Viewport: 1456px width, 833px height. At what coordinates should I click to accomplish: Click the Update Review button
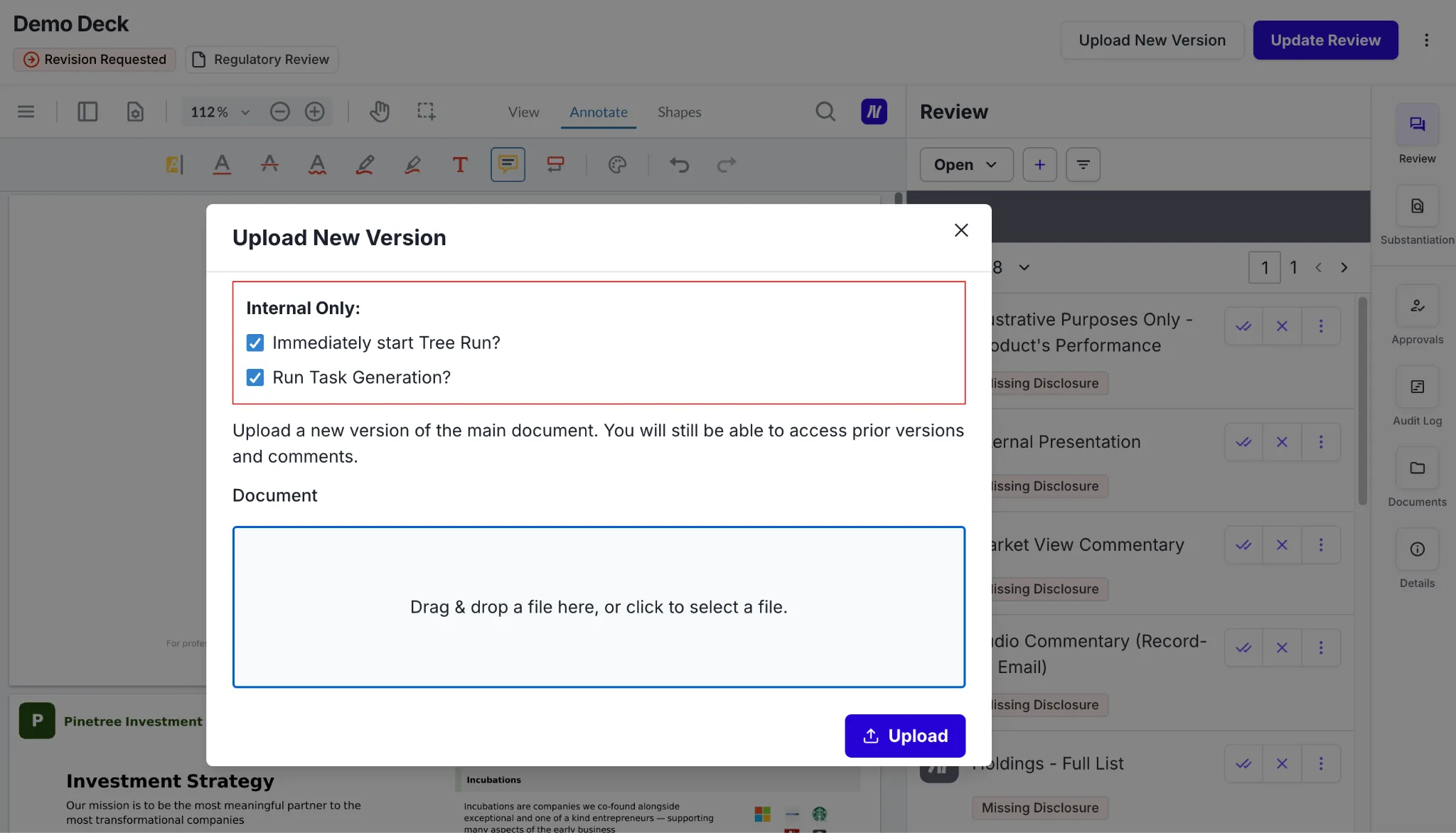click(1325, 41)
